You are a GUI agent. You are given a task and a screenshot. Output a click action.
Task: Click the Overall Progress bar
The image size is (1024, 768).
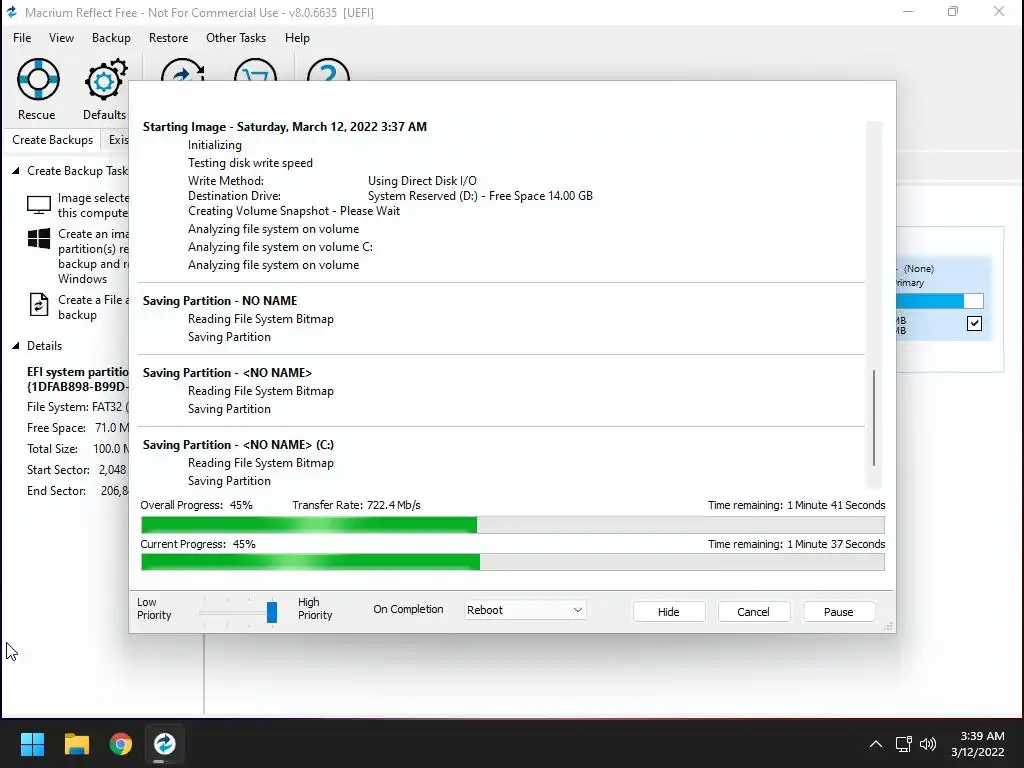(x=513, y=525)
